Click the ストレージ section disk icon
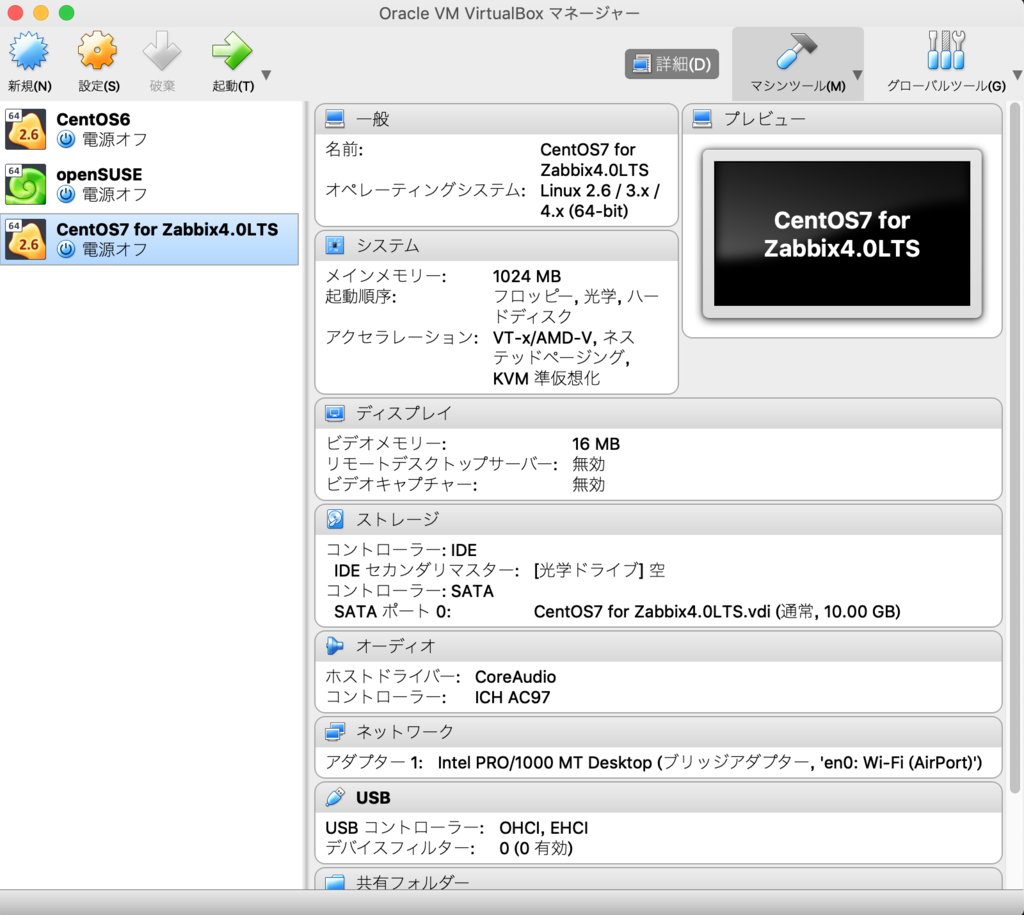Image resolution: width=1024 pixels, height=915 pixels. click(x=334, y=519)
